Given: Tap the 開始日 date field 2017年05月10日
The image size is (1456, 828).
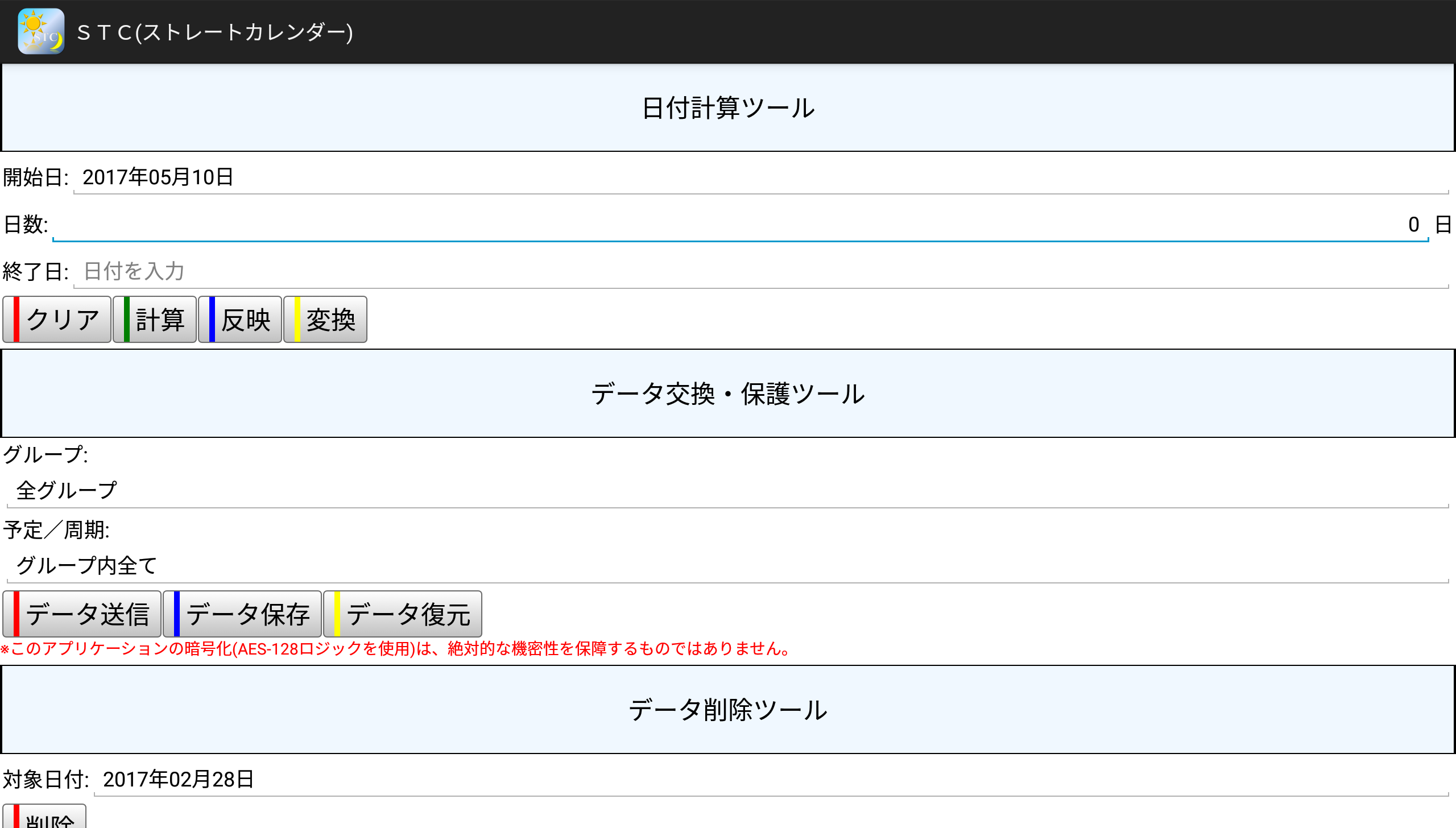Looking at the screenshot, I should pos(760,177).
